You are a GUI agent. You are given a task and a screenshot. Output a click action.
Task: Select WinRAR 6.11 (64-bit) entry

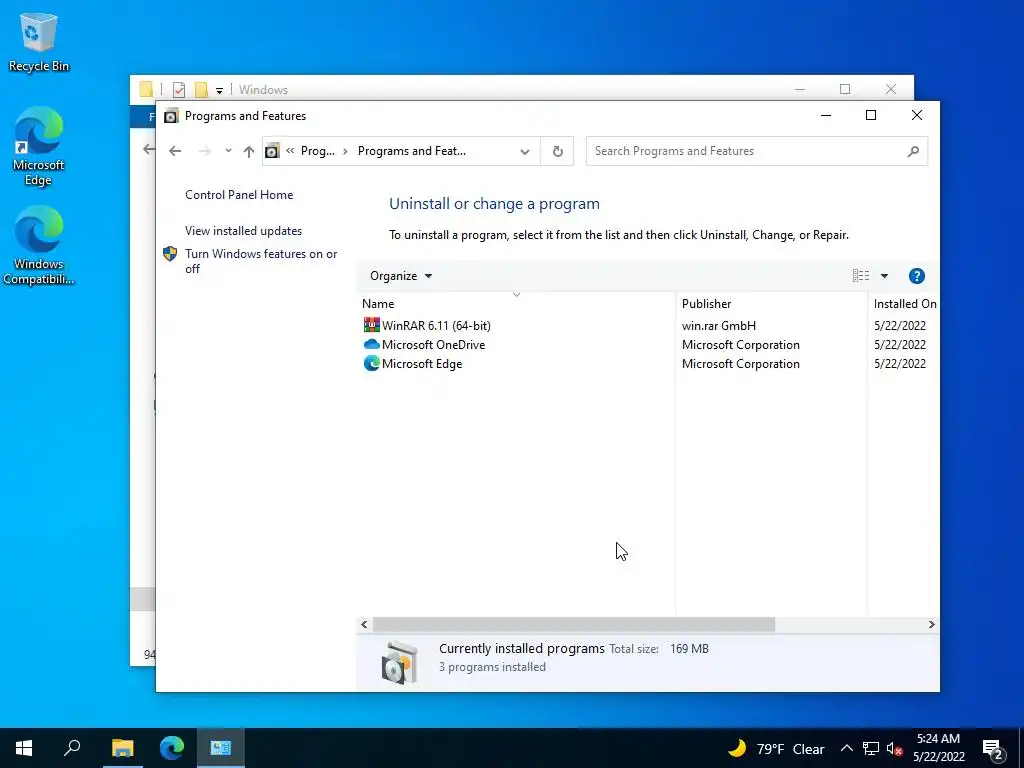tap(436, 325)
